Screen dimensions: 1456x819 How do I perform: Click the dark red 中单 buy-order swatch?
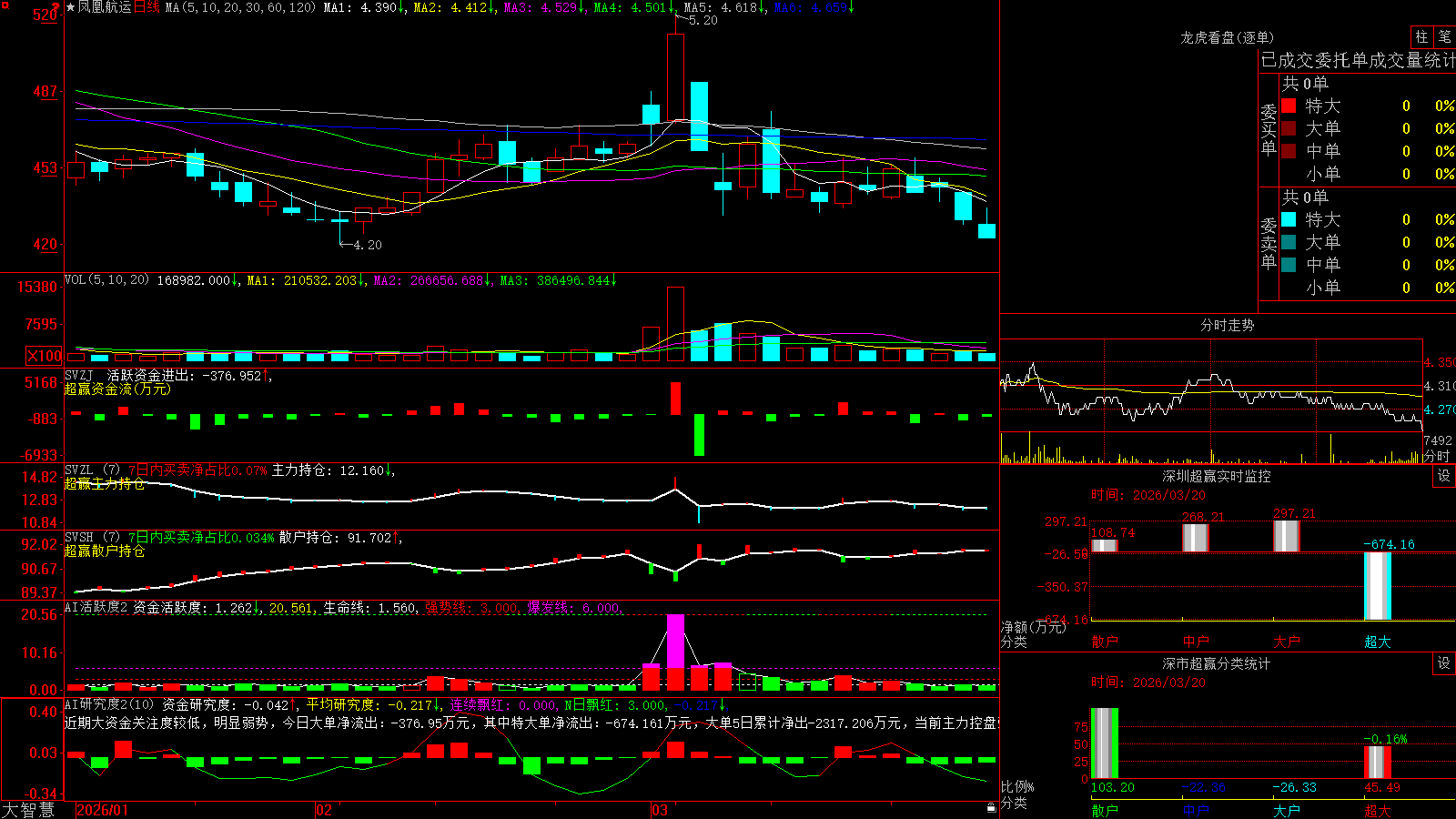click(x=1289, y=151)
